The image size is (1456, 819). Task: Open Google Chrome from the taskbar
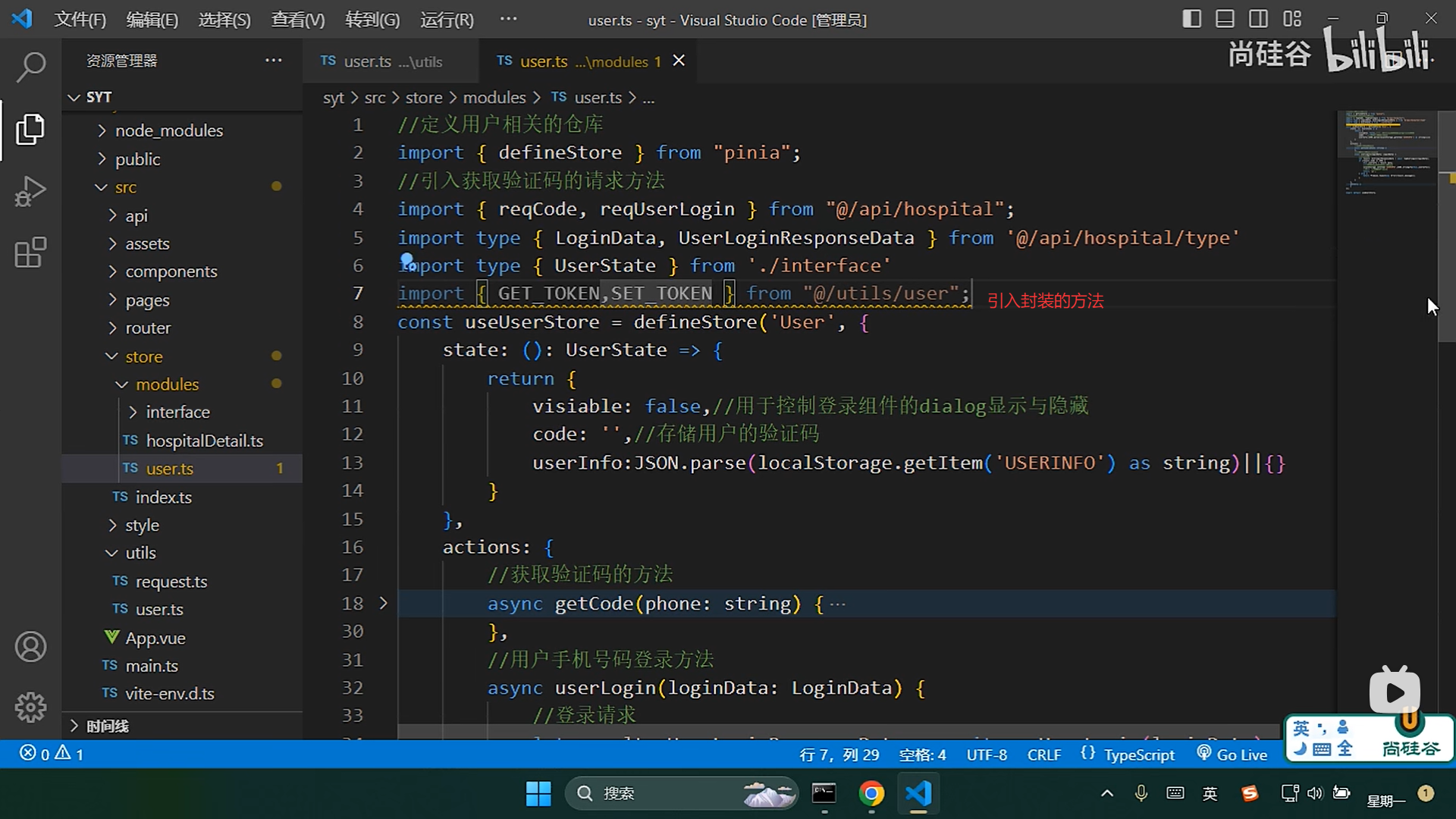(871, 793)
